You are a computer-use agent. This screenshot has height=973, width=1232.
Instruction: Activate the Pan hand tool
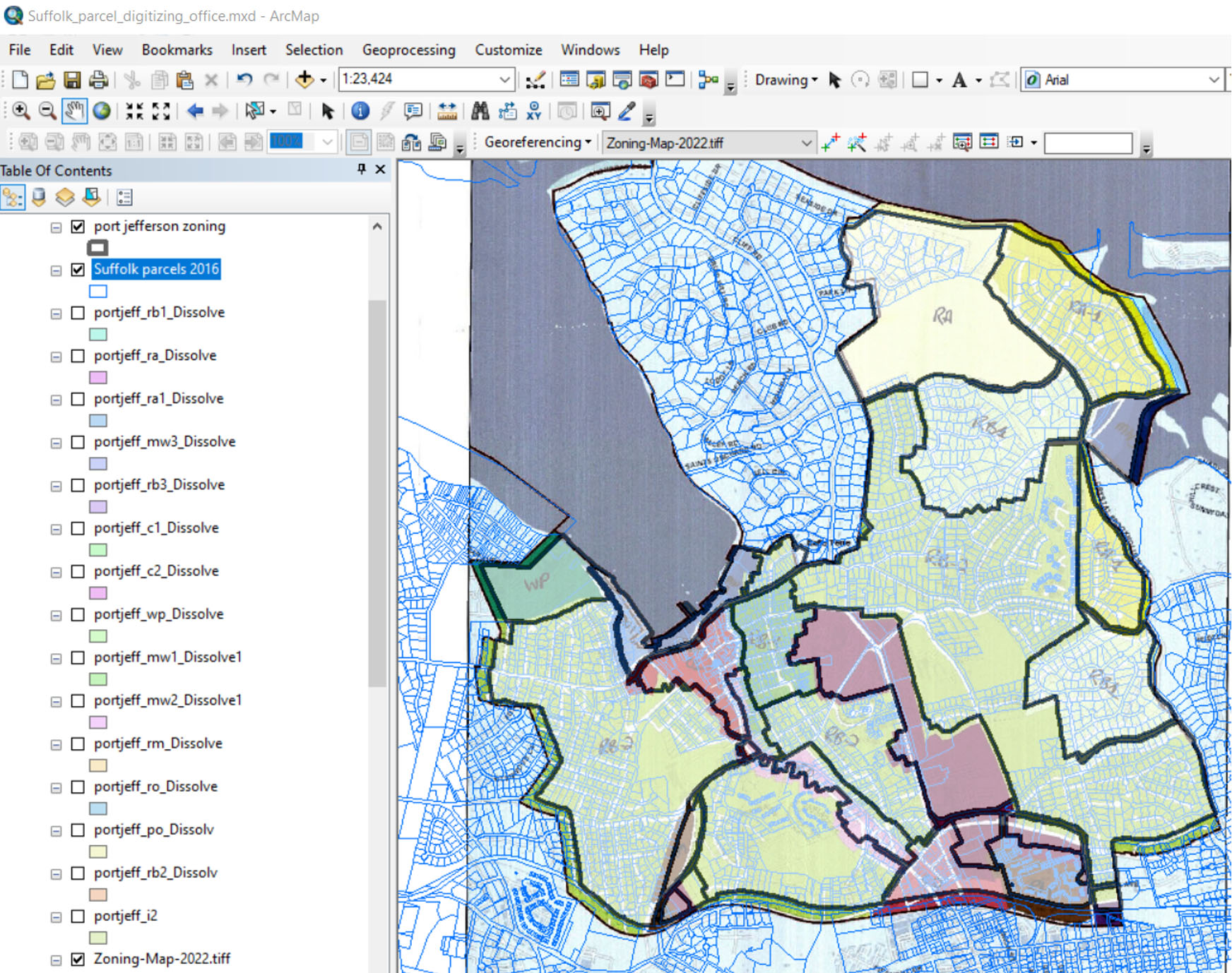pos(74,111)
